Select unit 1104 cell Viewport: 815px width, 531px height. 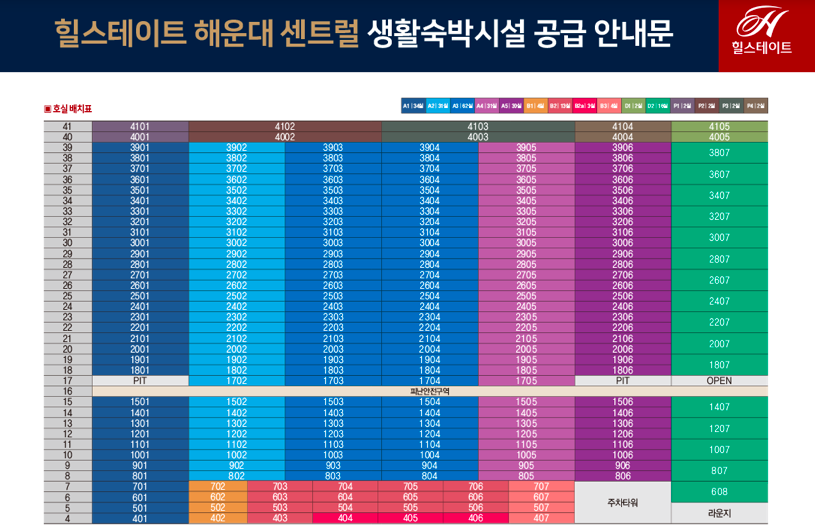coord(430,445)
